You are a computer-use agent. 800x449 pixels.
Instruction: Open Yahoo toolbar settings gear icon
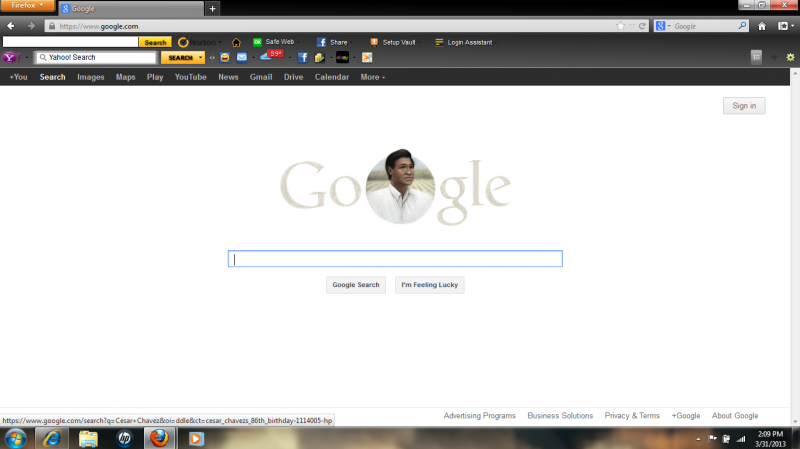point(790,58)
